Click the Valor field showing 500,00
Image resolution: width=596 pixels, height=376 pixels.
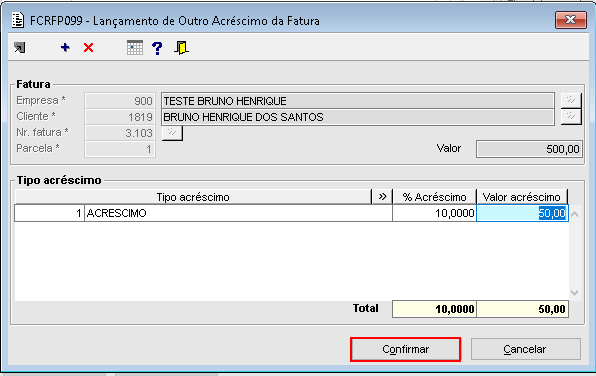[x=529, y=149]
